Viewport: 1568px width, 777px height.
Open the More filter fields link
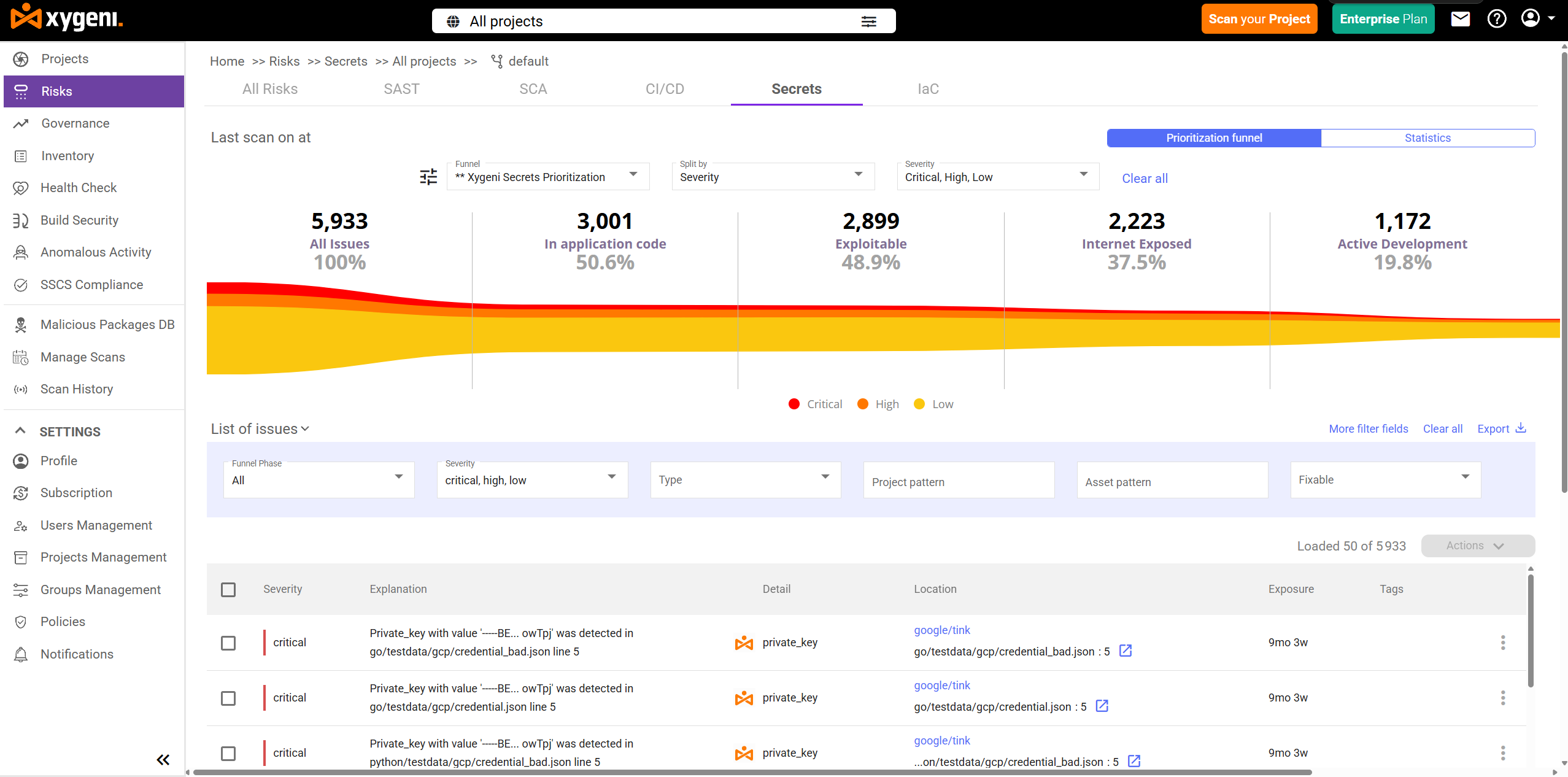click(1368, 429)
